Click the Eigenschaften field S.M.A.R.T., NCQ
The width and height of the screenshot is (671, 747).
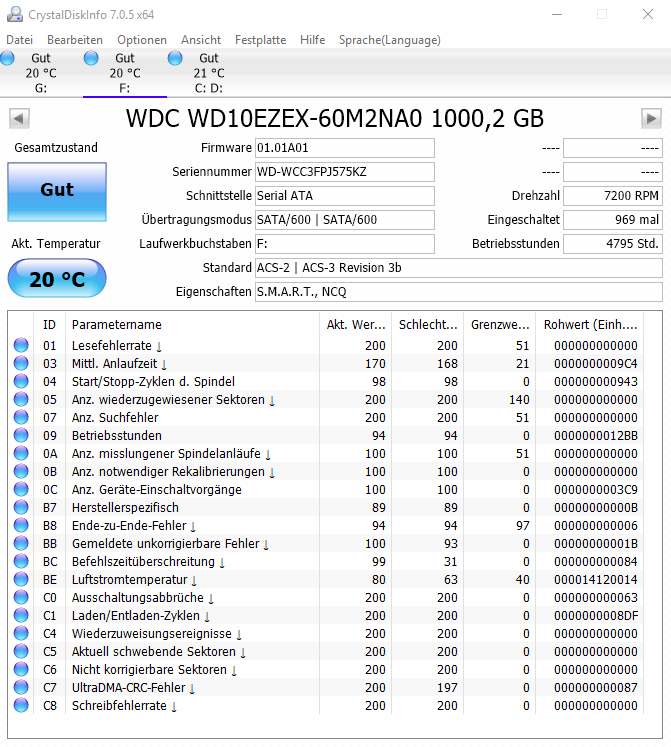point(459,292)
